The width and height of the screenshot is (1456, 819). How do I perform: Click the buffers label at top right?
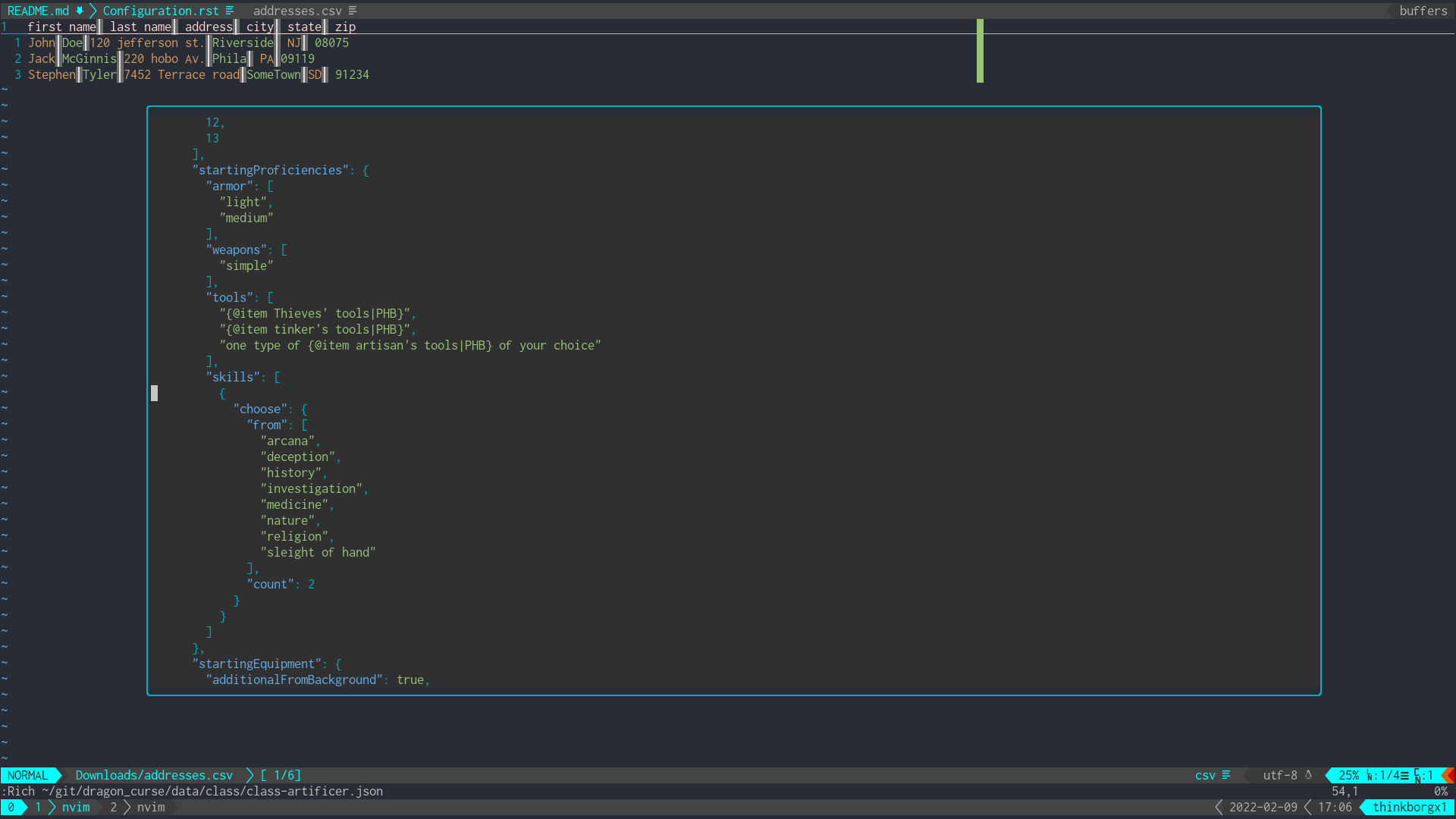[x=1423, y=11]
